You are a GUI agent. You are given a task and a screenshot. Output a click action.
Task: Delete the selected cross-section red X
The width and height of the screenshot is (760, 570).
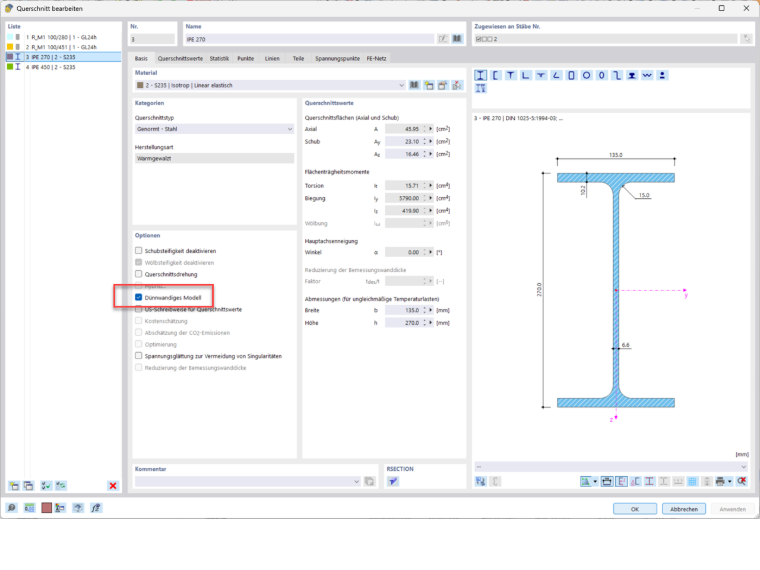[113, 486]
